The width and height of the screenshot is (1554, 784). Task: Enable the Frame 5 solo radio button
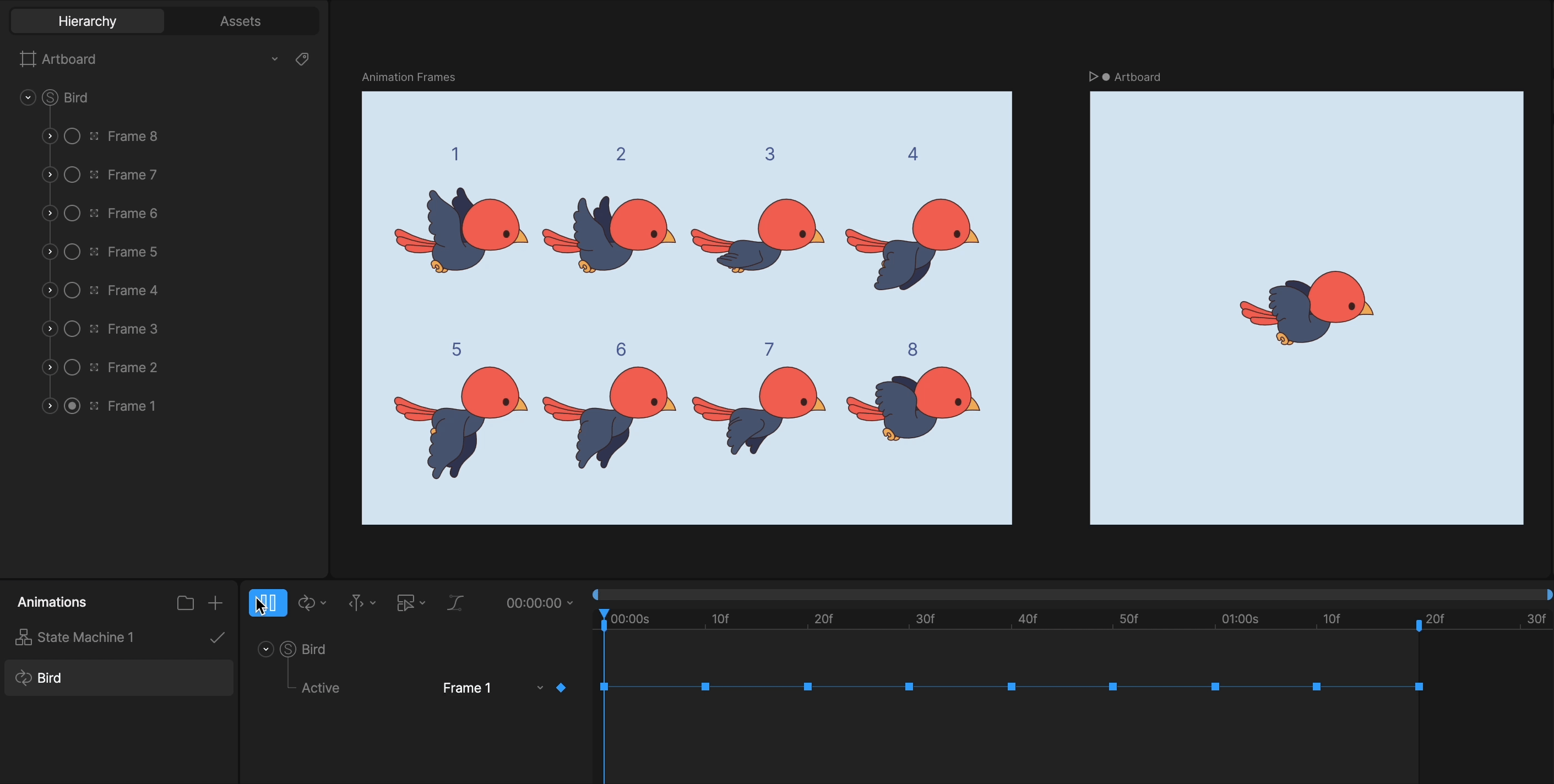[72, 252]
